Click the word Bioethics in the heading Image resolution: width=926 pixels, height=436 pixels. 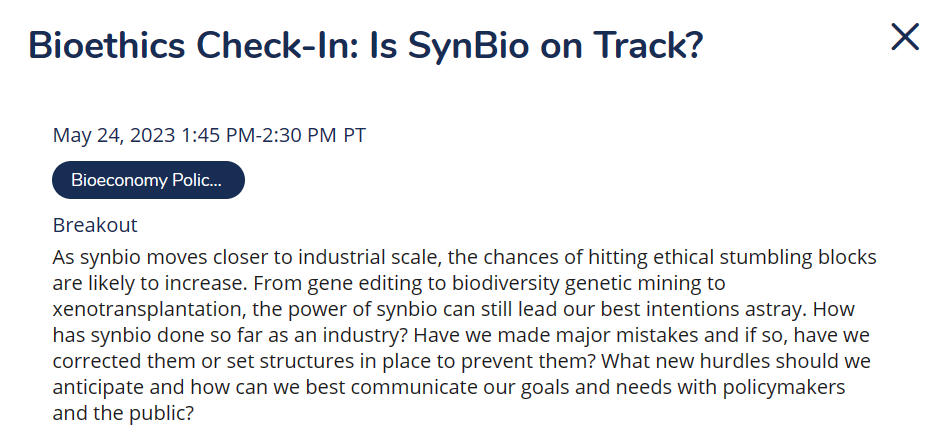point(105,47)
